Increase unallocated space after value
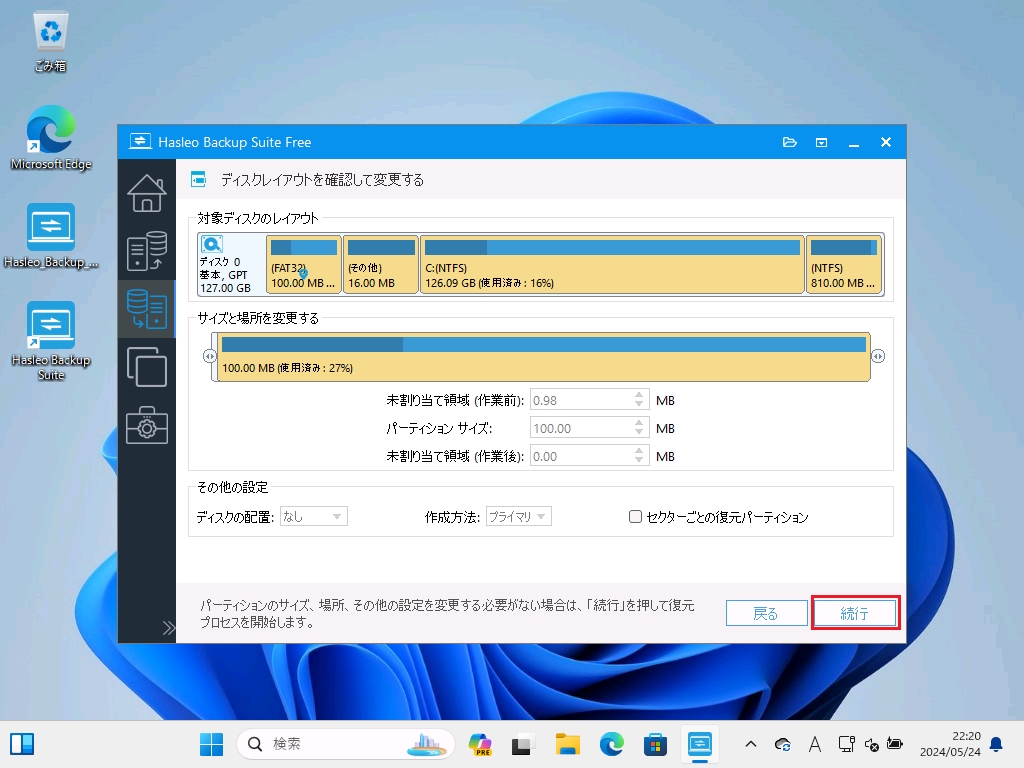The width and height of the screenshot is (1024, 768). click(639, 451)
